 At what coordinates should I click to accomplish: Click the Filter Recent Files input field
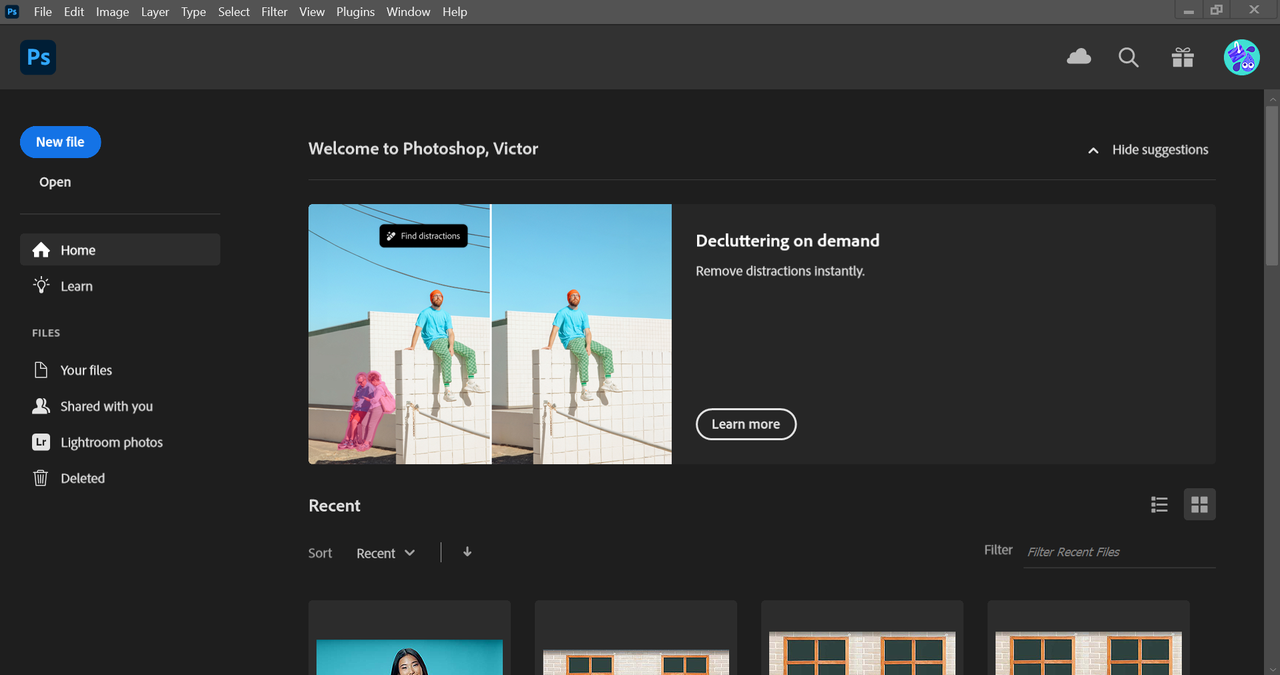point(1121,552)
